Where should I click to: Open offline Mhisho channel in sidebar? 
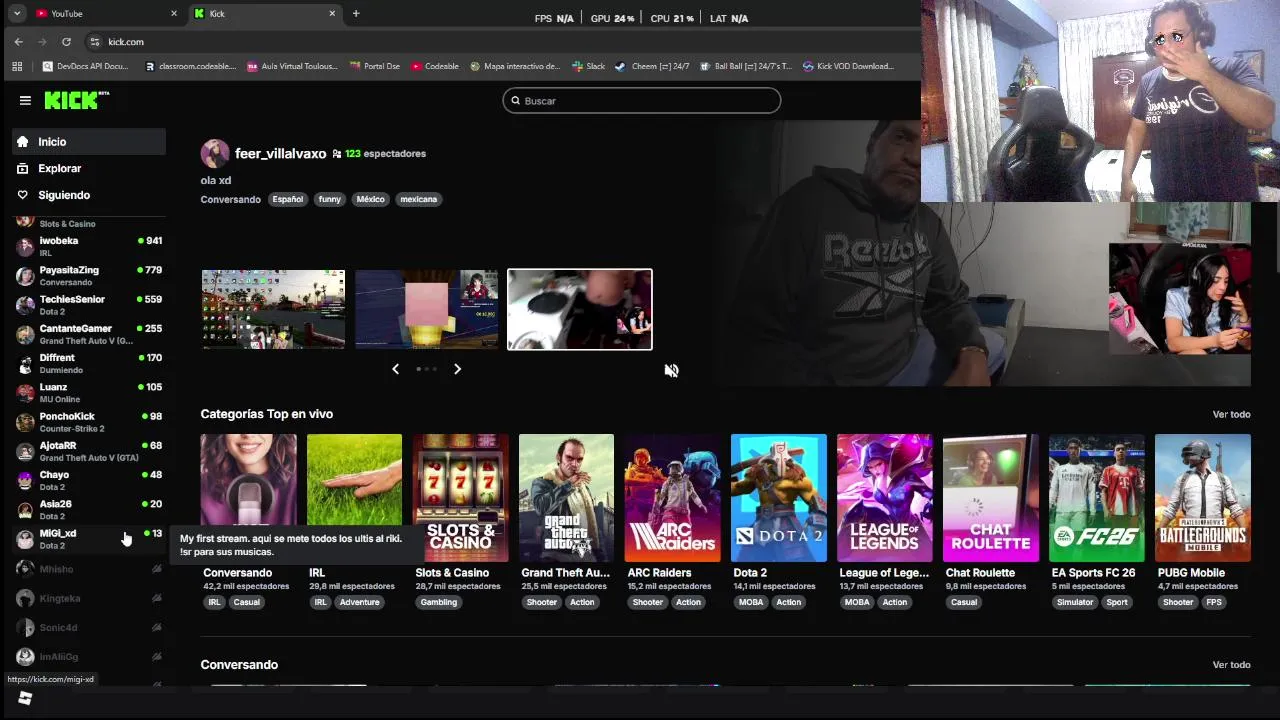click(x=88, y=569)
